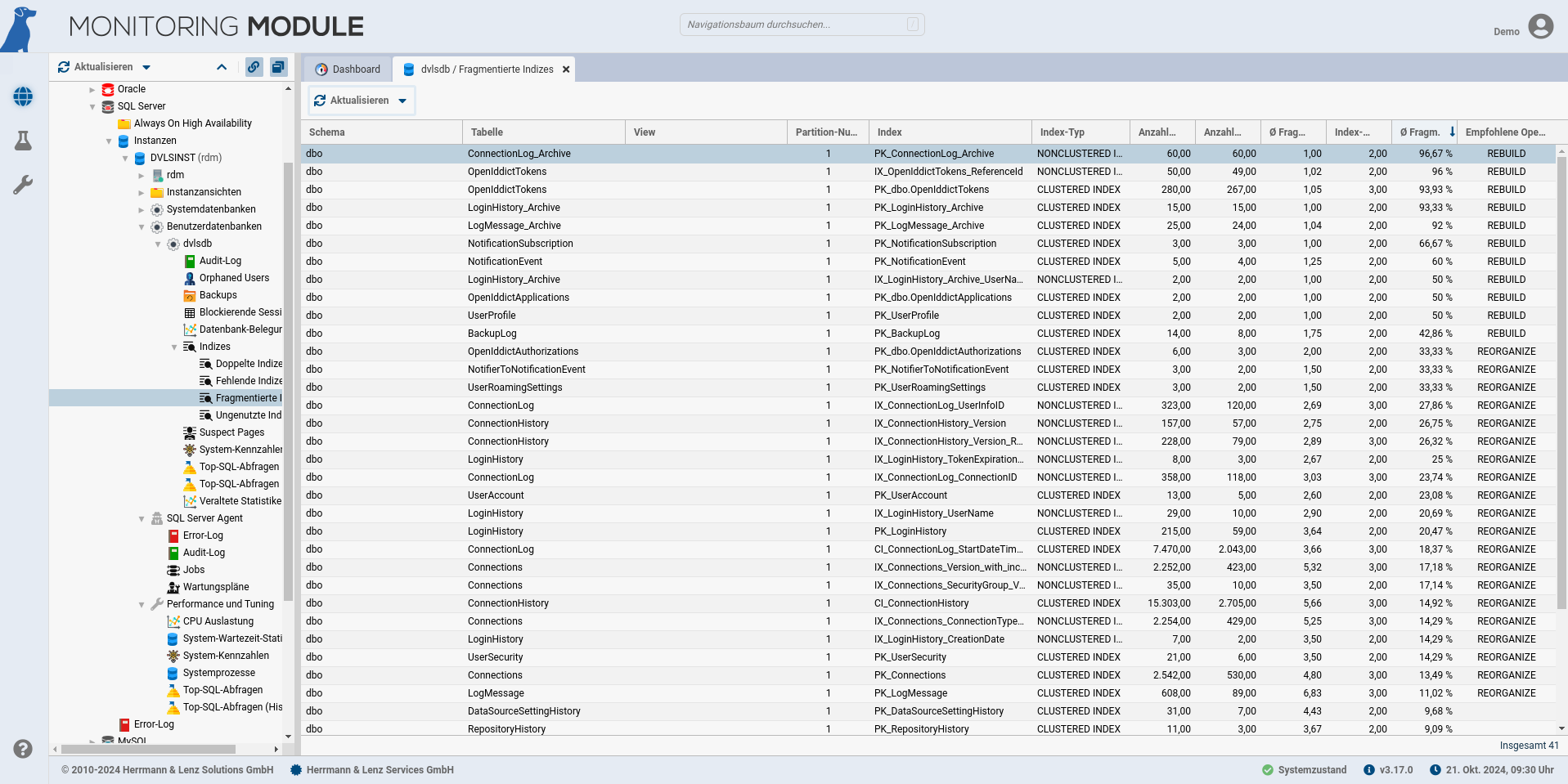The height and width of the screenshot is (784, 1568).
Task: Click the Suspect Pages icon
Action: tap(190, 432)
